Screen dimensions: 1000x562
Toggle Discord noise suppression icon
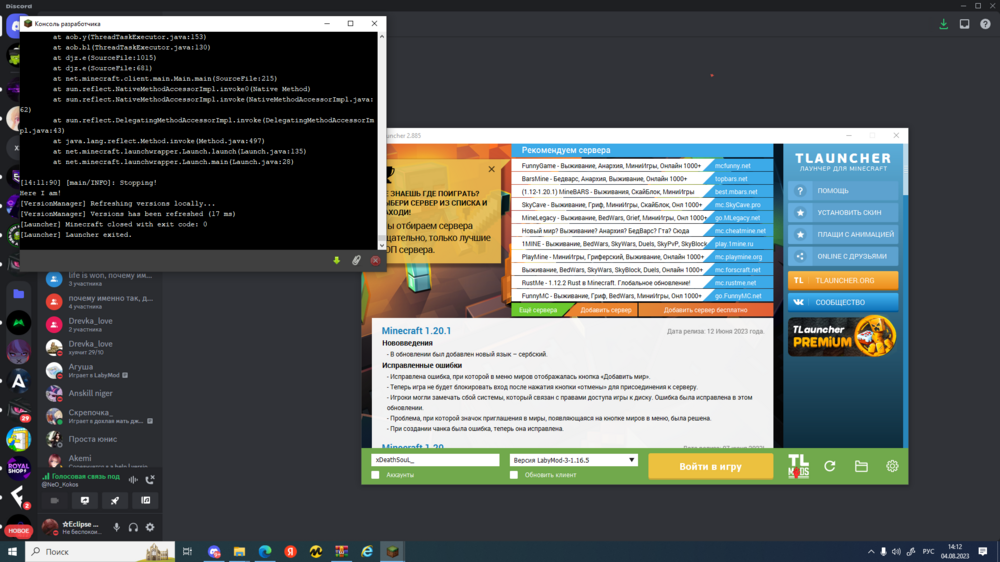point(133,480)
